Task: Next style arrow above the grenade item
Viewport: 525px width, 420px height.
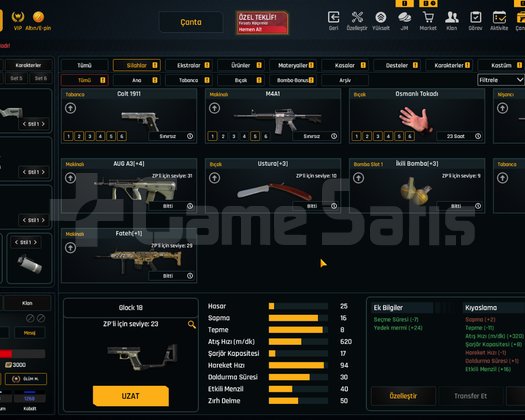Action: click(35, 242)
